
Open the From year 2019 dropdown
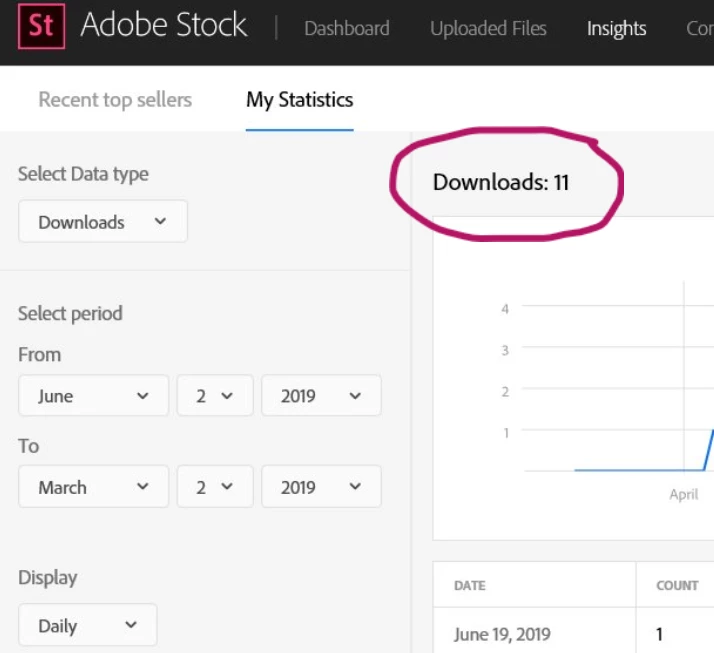(x=321, y=395)
